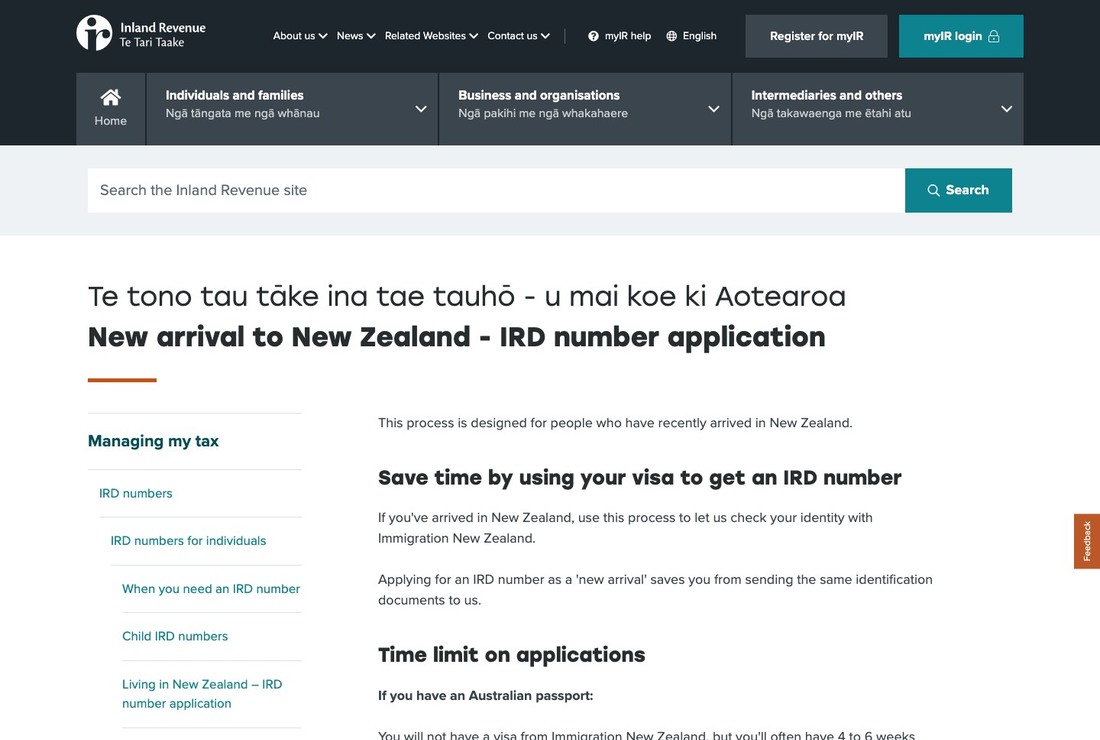Open IRD numbers for individuals link
1100x740 pixels.
(x=188, y=541)
